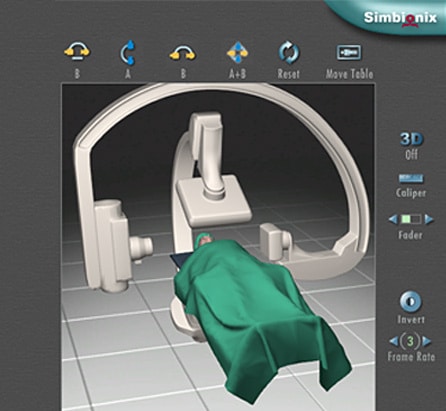Screen dimensions: 446x411
Task: Select the Caliper measurement tool icon
Action: coord(411,179)
